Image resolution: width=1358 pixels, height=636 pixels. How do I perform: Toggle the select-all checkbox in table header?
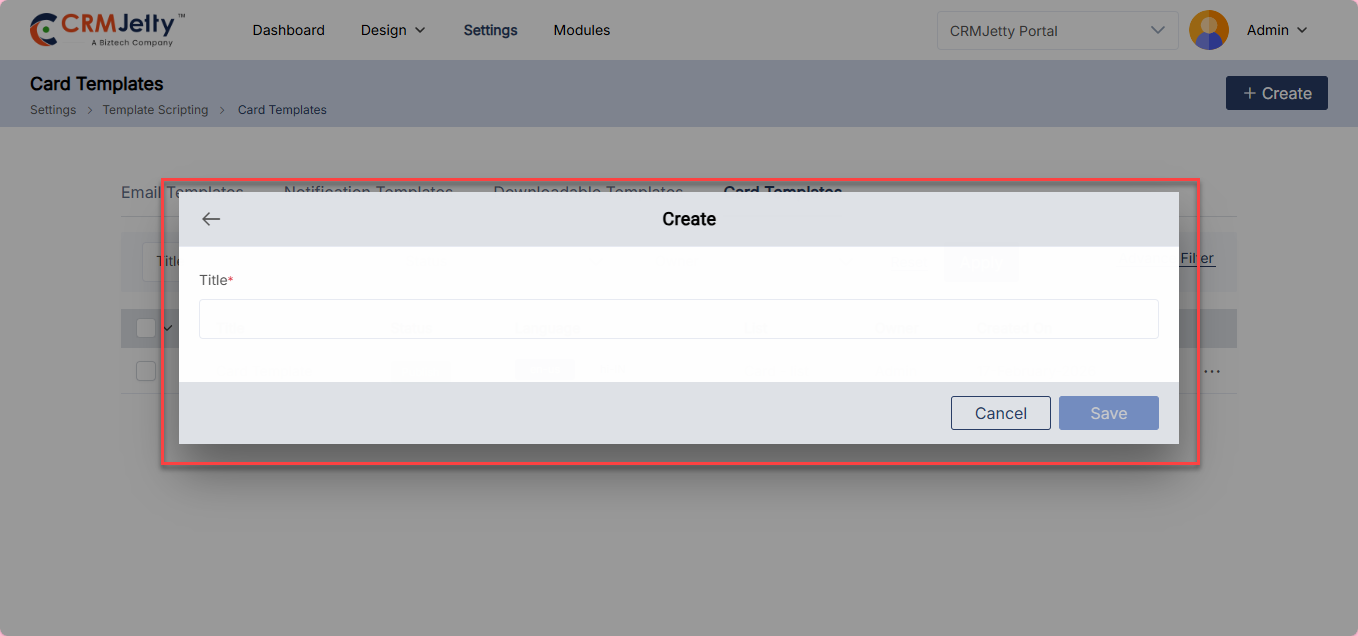[146, 328]
